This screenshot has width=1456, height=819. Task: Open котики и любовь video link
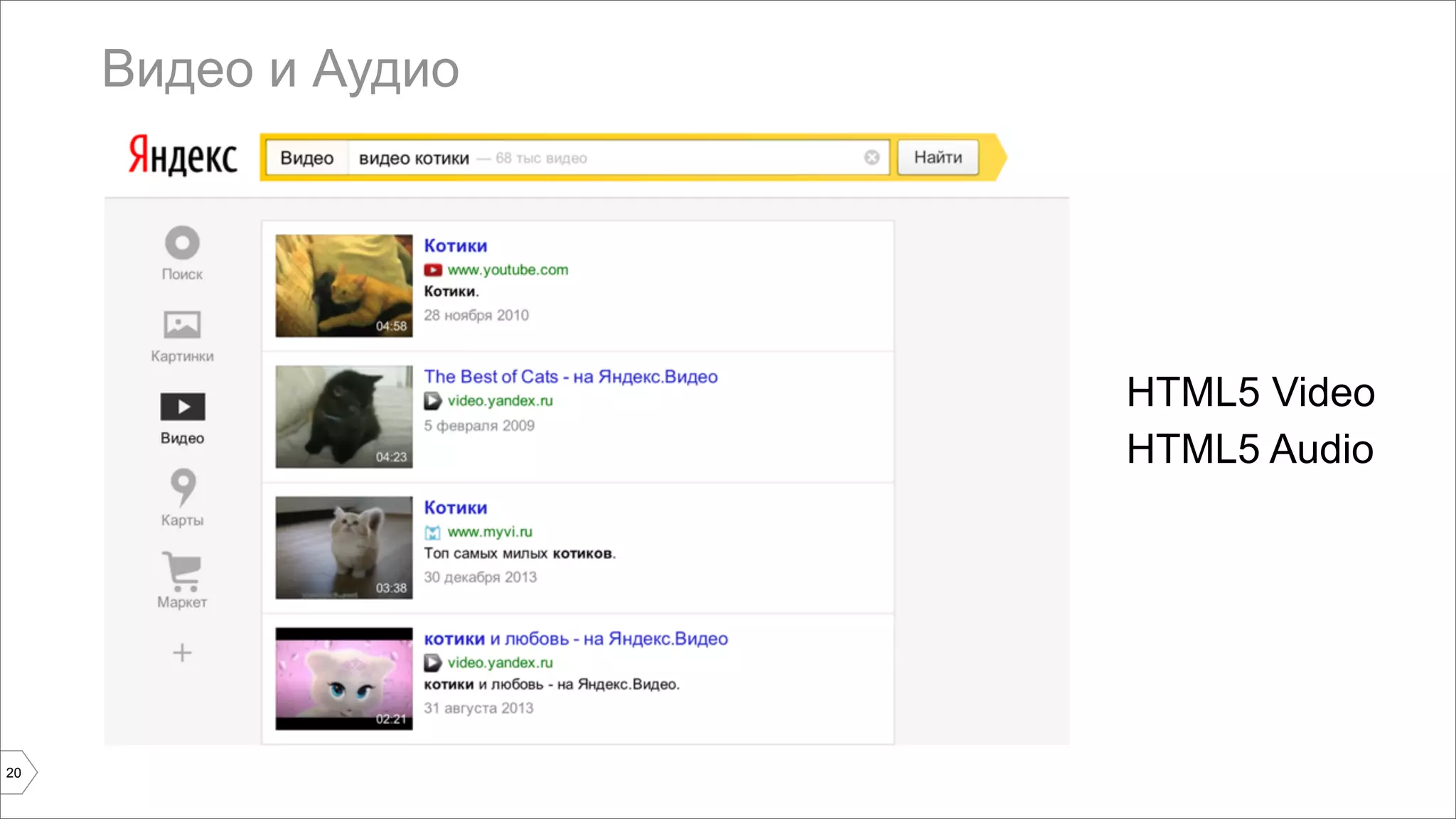[x=576, y=639]
